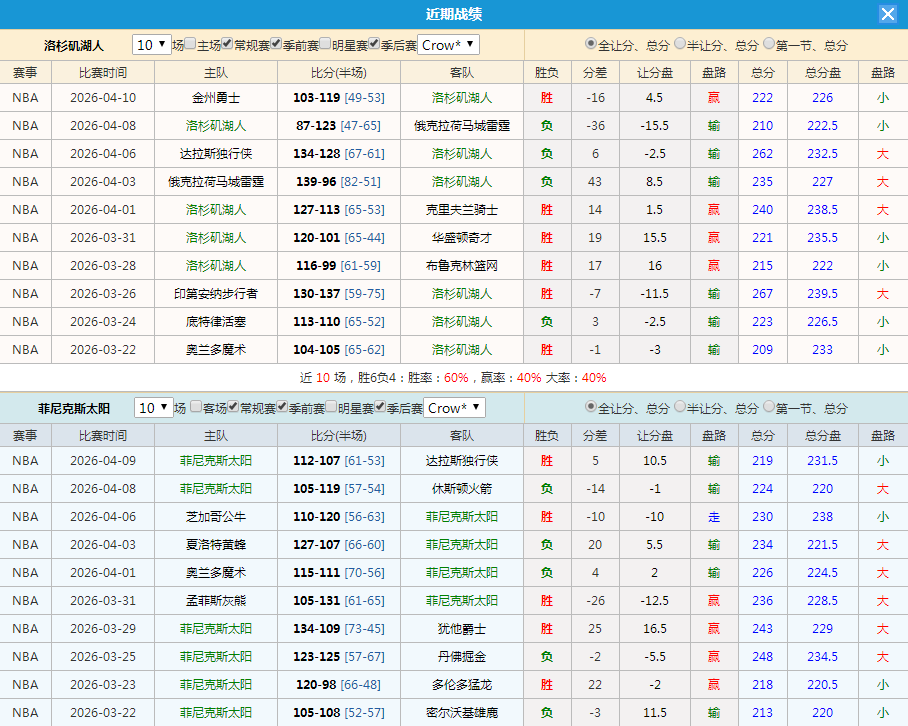Click the 总分盘 column header

pyautogui.click(x=821, y=72)
